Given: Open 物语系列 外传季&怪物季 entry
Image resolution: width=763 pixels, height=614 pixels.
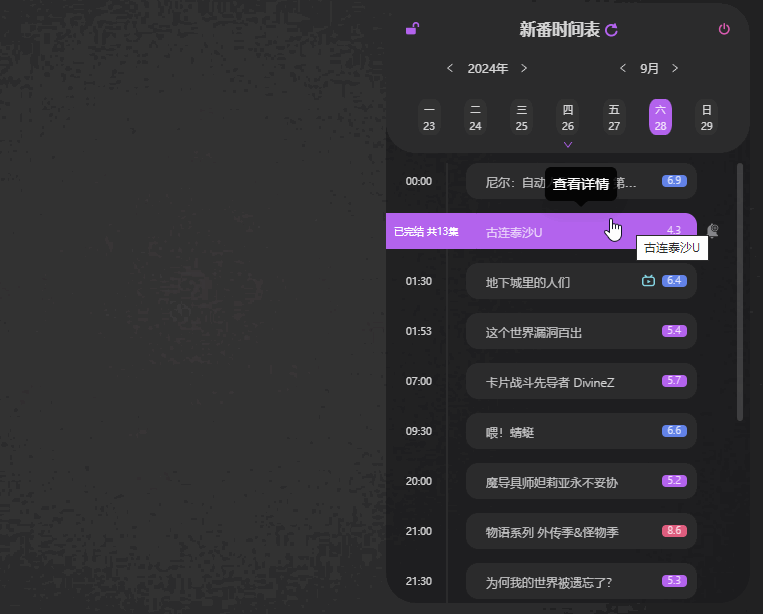Looking at the screenshot, I should click(552, 531).
